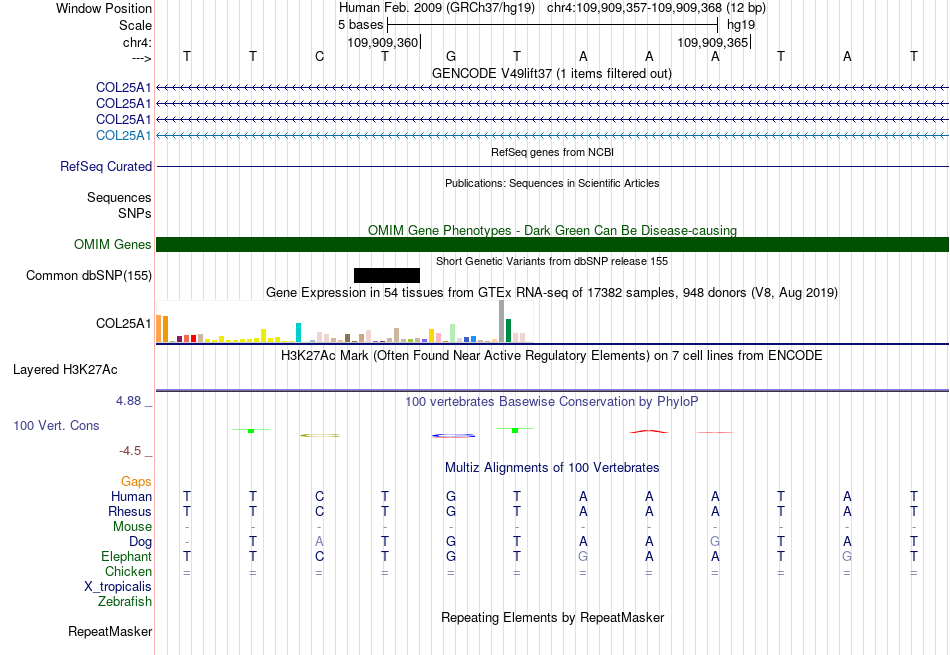Click the SNPs track label
The height and width of the screenshot is (655, 950).
pyautogui.click(x=135, y=213)
